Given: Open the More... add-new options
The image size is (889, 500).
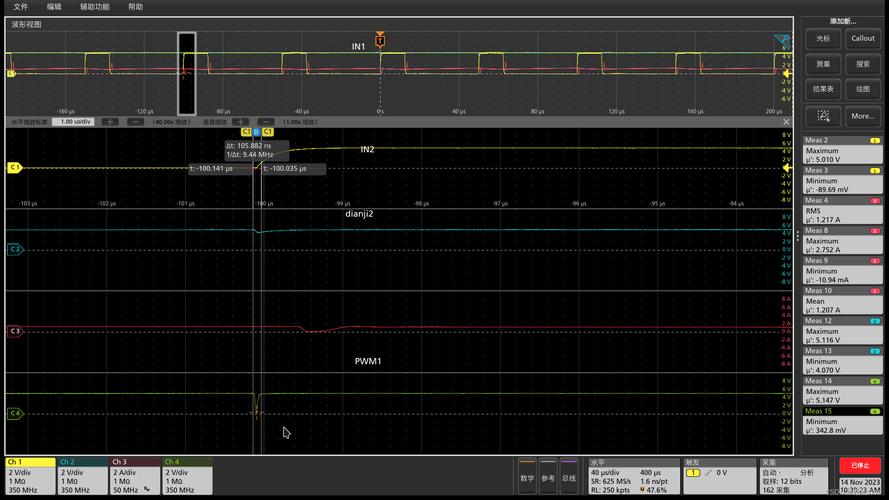Looking at the screenshot, I should pyautogui.click(x=862, y=116).
